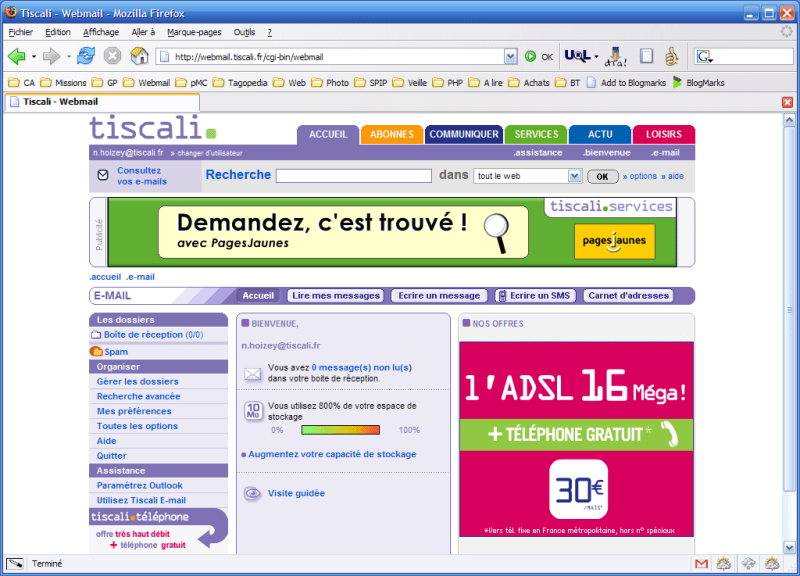Screen dimensions: 800x576
Task: Close the tab with red X
Action: coord(787,102)
